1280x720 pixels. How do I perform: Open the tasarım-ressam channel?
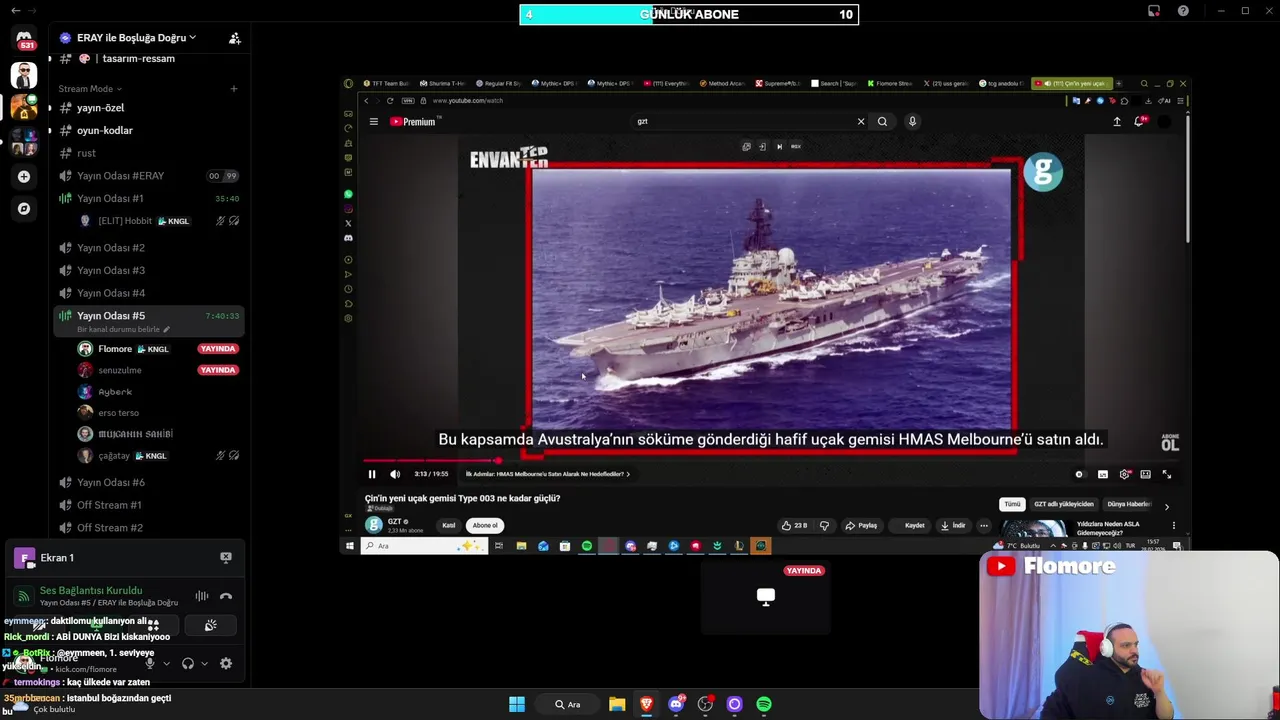138,59
